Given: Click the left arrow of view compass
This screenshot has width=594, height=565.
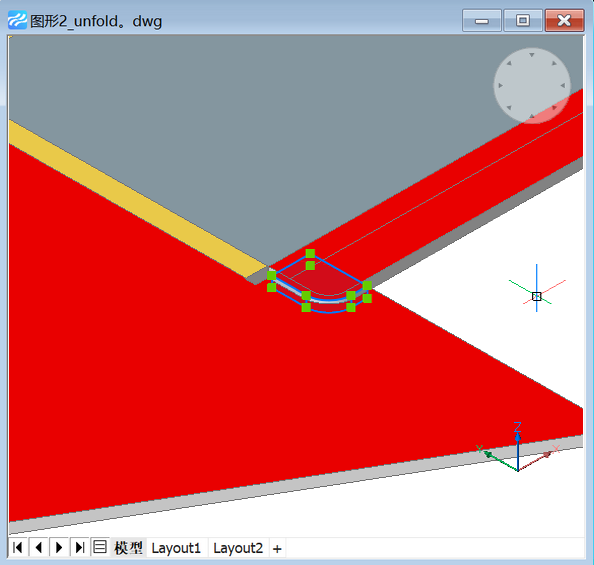Looking at the screenshot, I should pos(500,86).
